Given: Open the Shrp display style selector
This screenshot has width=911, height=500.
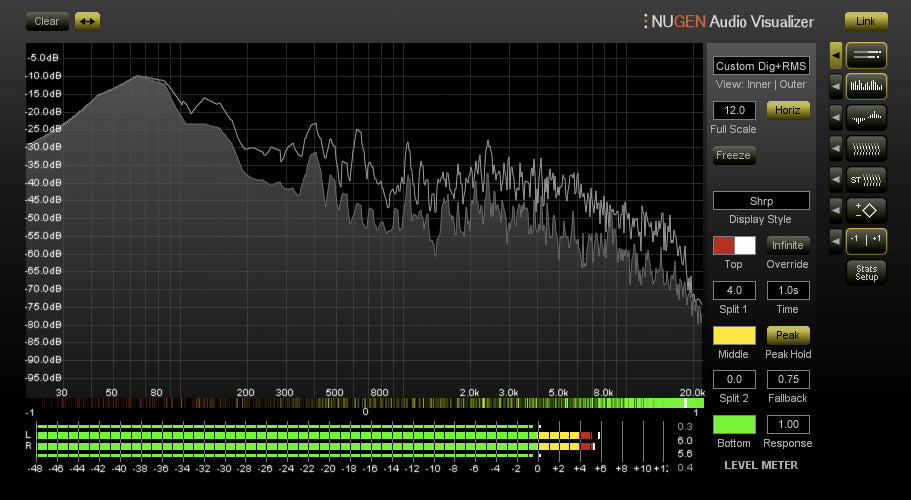Looking at the screenshot, I should [x=761, y=201].
